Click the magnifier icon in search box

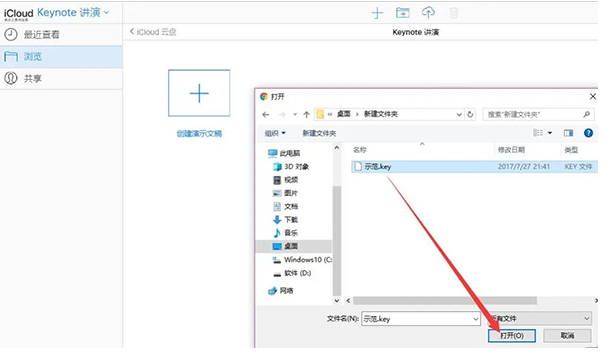586,115
